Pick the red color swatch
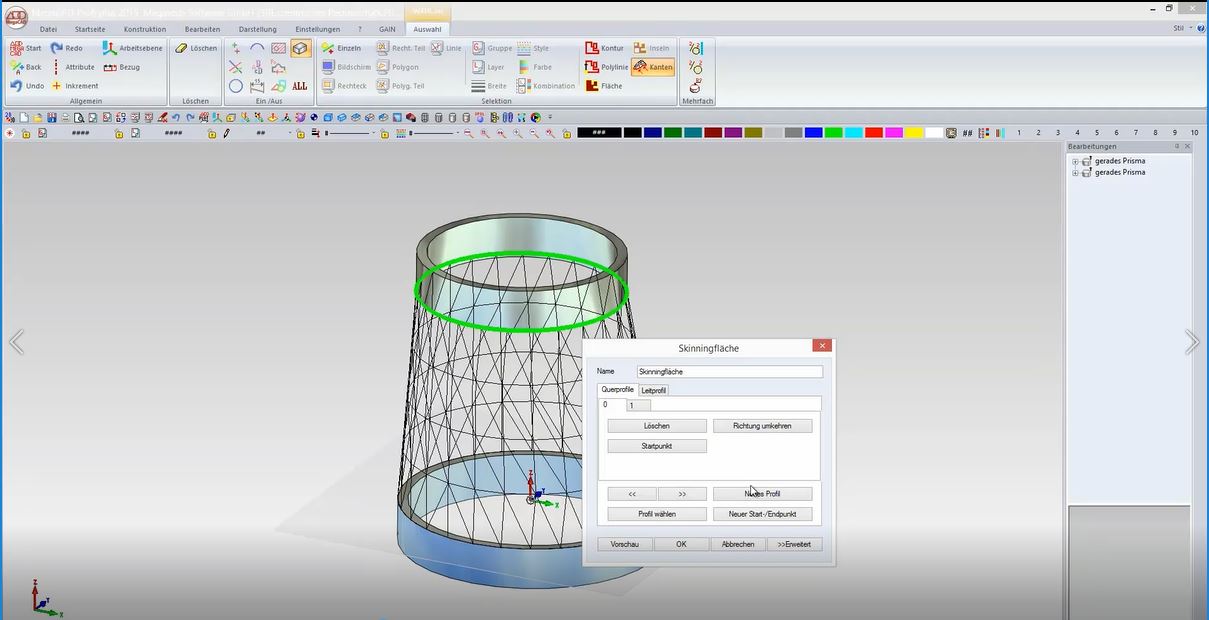 point(873,133)
